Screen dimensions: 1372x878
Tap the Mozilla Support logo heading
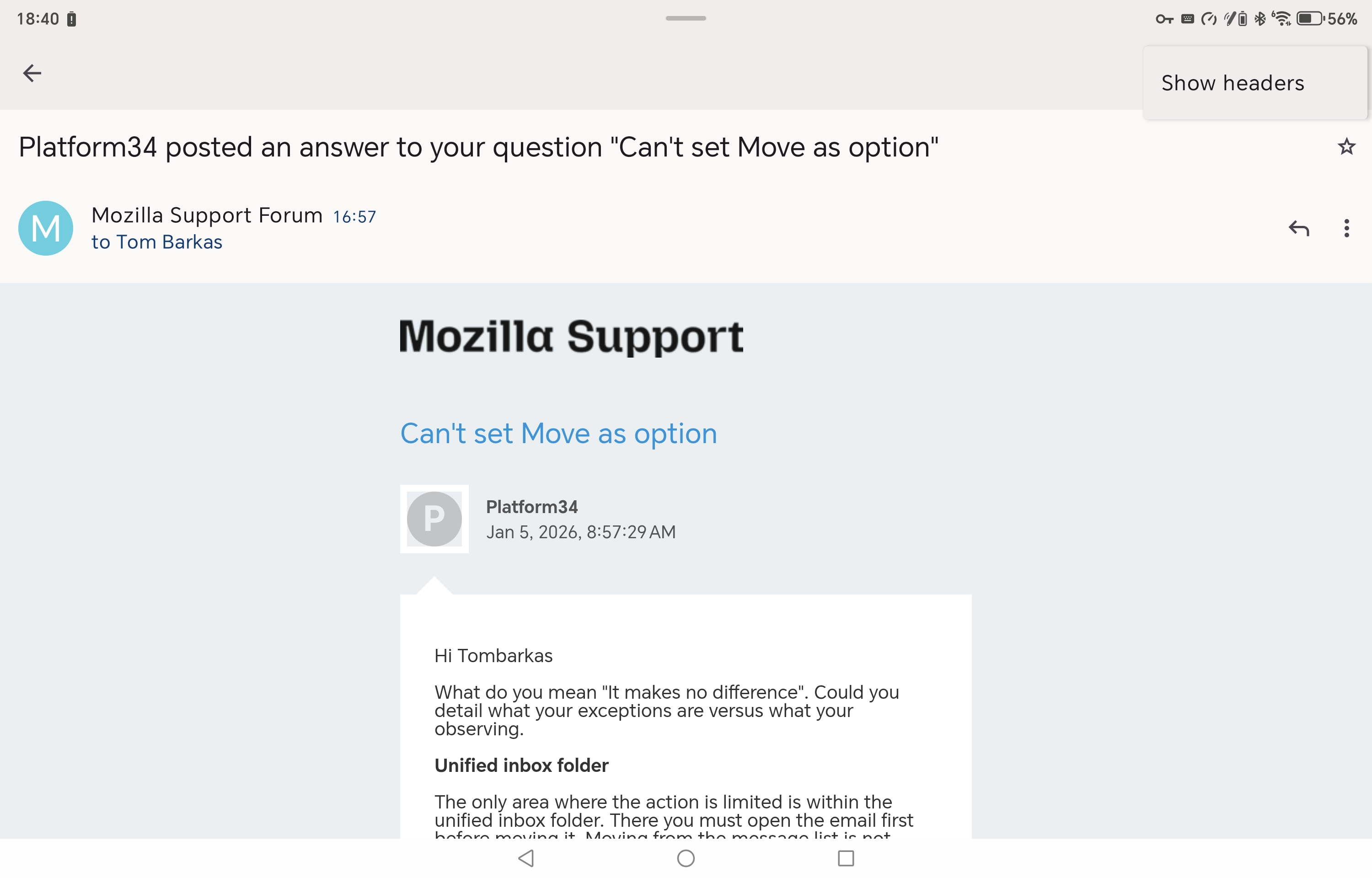[x=571, y=337]
